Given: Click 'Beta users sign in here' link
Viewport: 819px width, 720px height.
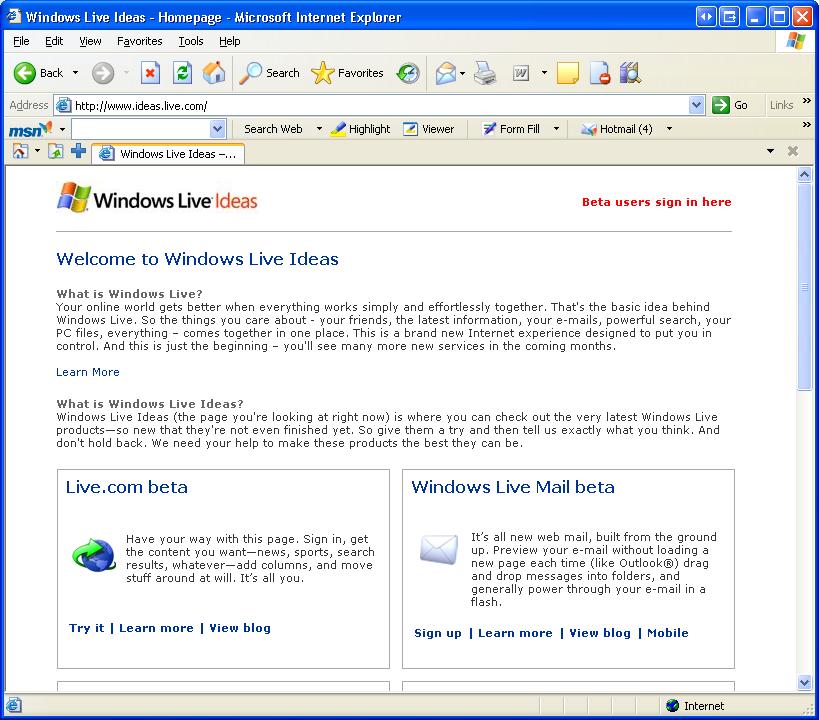Looking at the screenshot, I should click(x=657, y=202).
